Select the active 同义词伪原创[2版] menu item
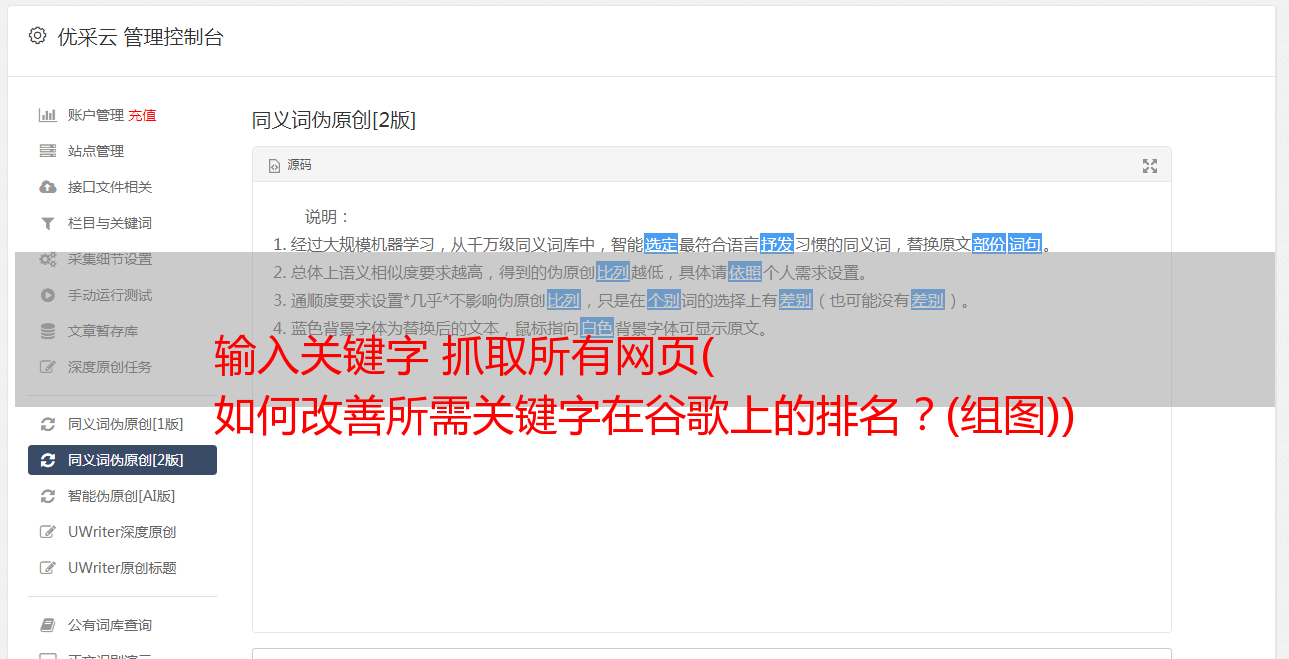Viewport: 1289px width, 659px height. [122, 460]
